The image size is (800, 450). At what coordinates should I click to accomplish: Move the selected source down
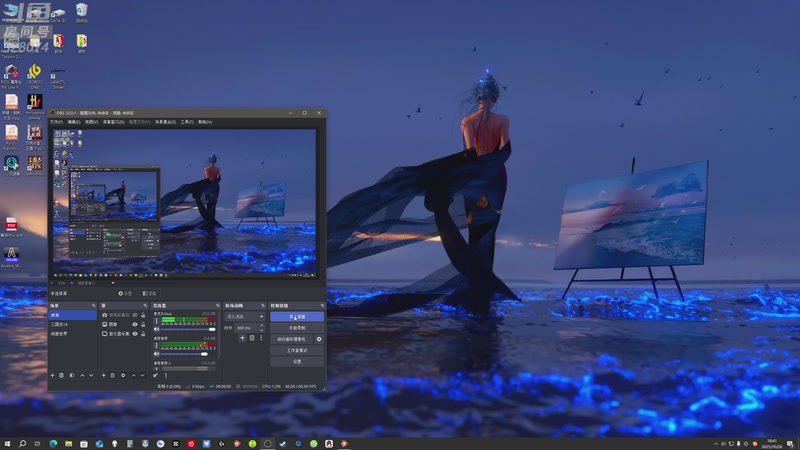(143, 376)
